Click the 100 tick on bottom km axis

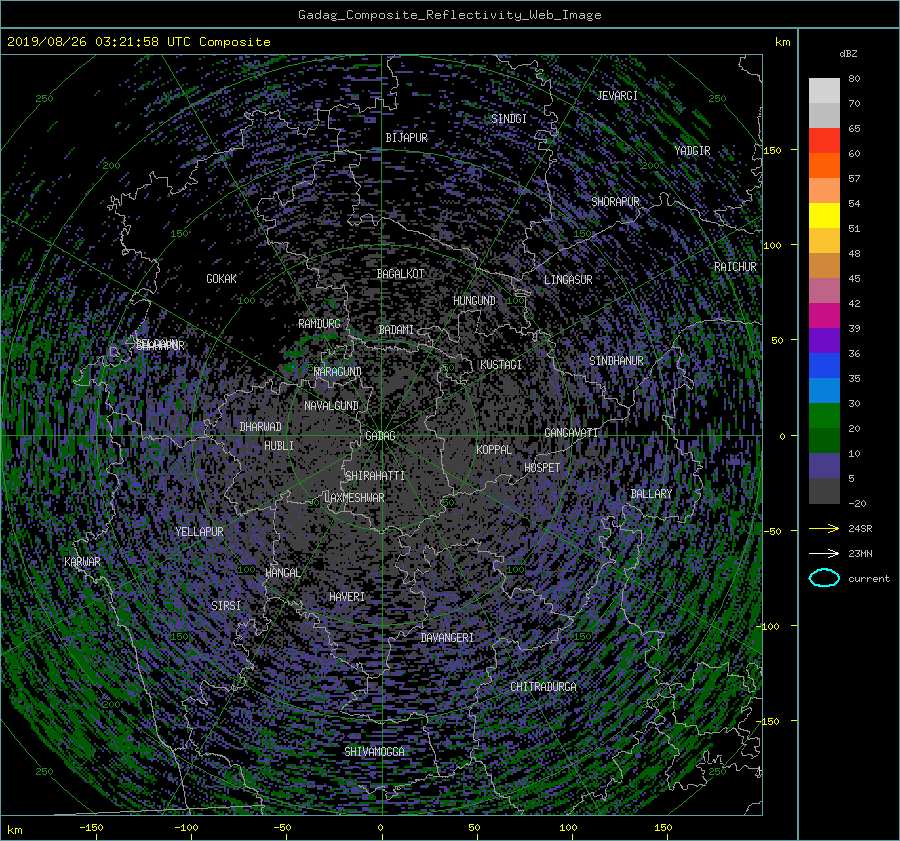click(568, 828)
